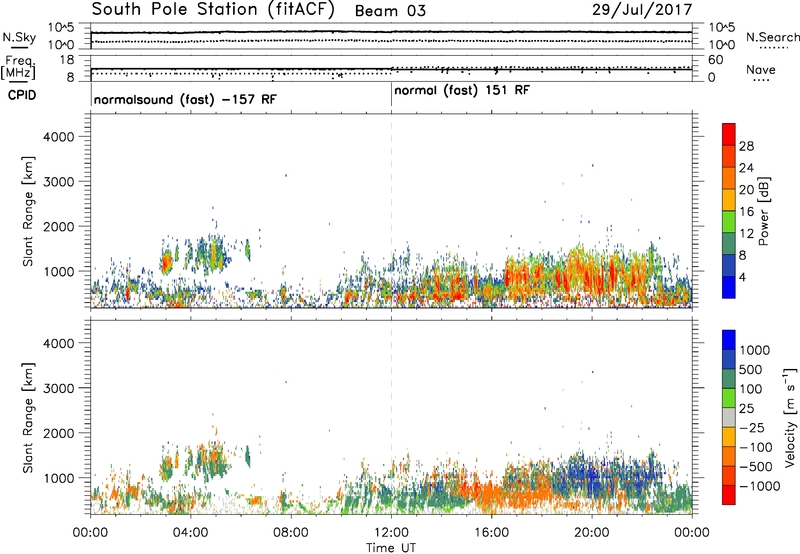Click the 03:00 power echo patch at 1200 km
Viewport: 800px width, 554px height.
pyautogui.click(x=166, y=263)
